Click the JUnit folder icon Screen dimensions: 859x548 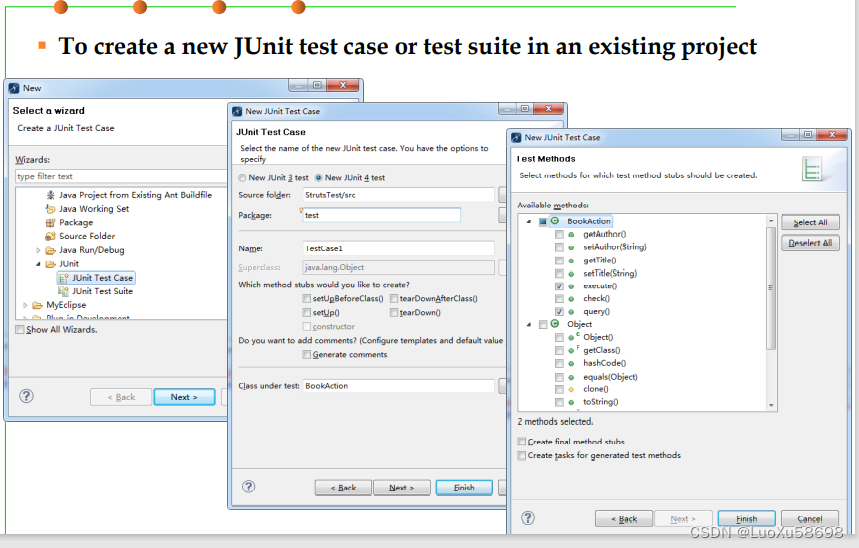[50, 264]
